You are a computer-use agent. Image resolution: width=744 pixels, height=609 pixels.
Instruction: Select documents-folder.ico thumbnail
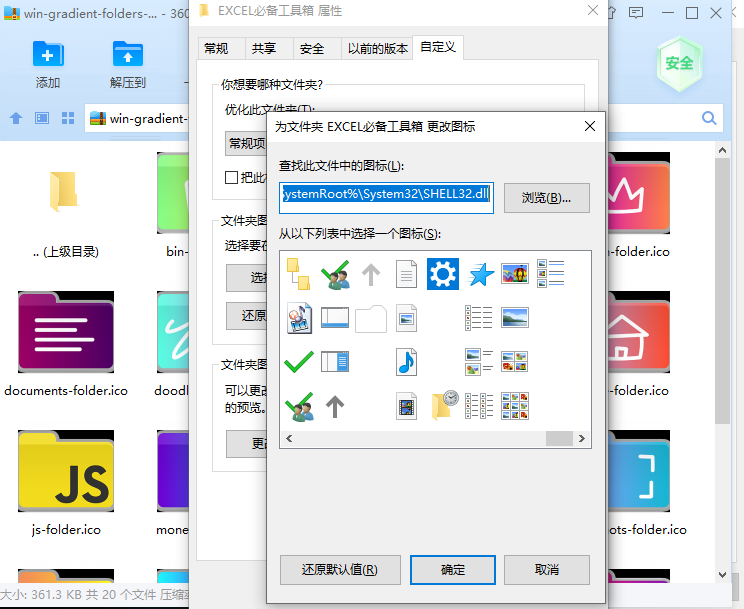tap(66, 332)
